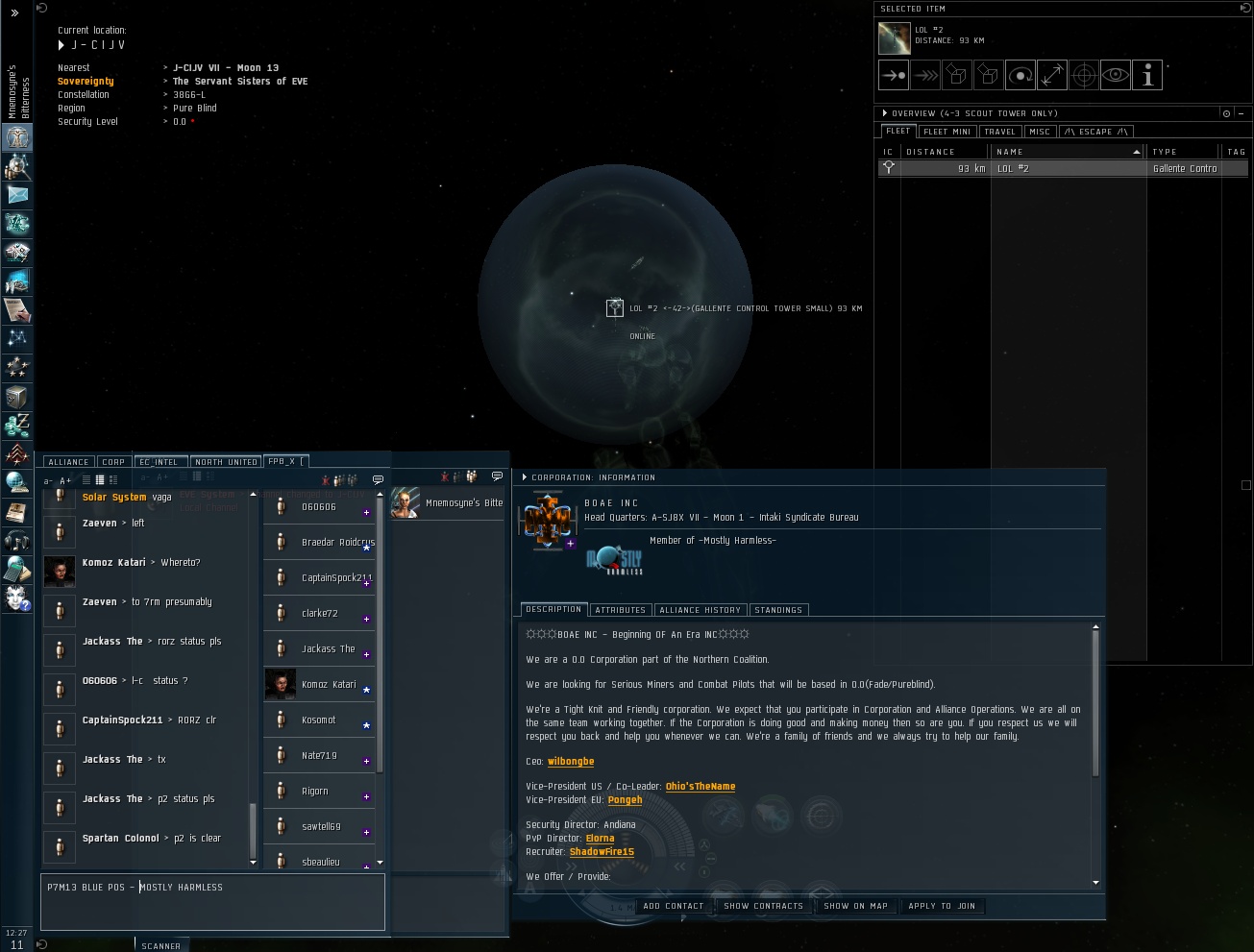The width and height of the screenshot is (1254, 952).
Task: Click the Warp To arrows icon
Action: tap(925, 75)
